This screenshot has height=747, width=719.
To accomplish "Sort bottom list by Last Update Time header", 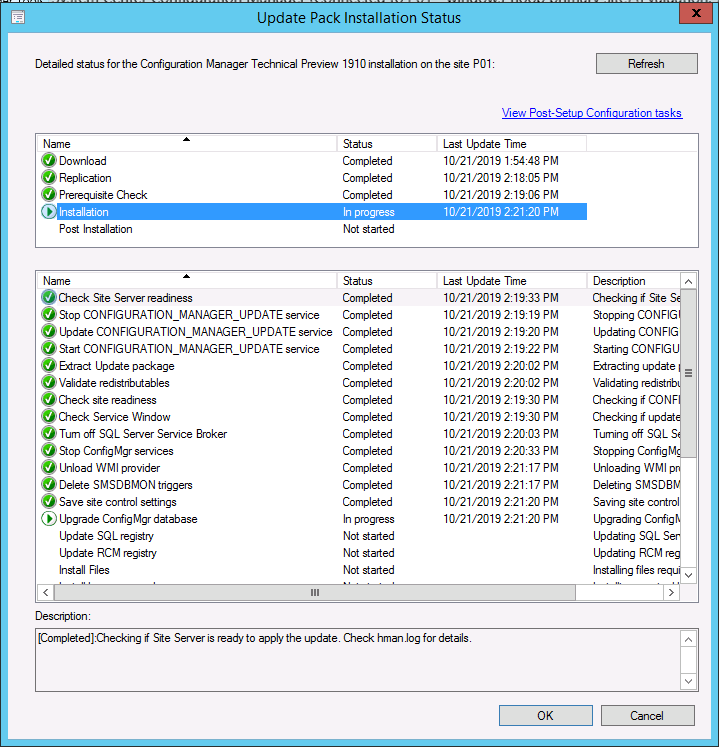I will (512, 281).
